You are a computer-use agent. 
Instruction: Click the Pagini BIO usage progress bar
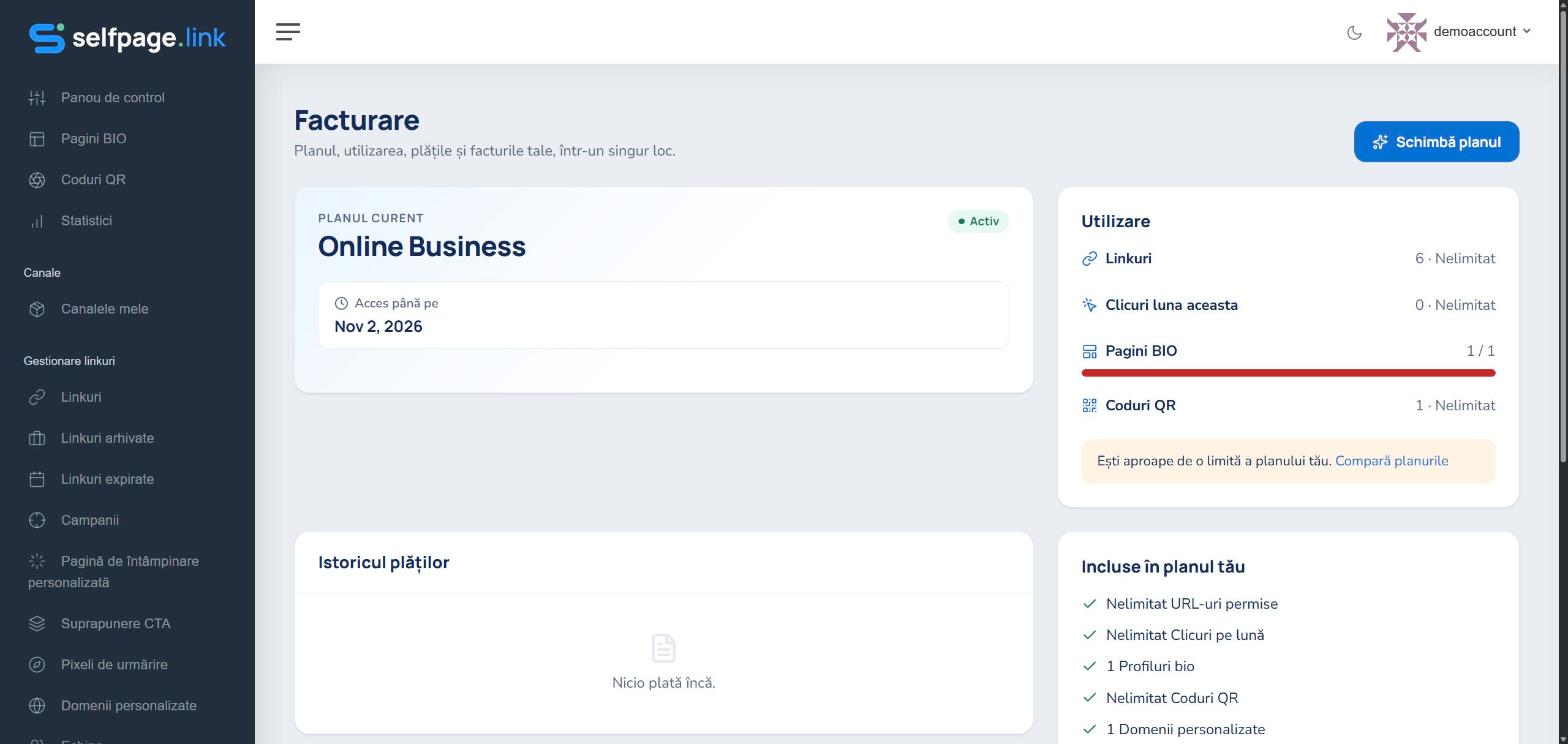[1288, 373]
